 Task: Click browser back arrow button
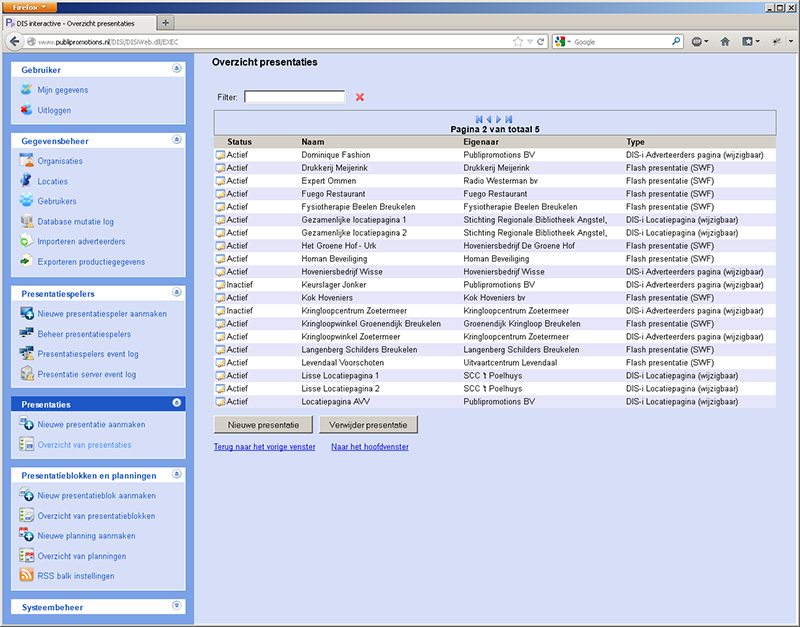click(x=14, y=41)
